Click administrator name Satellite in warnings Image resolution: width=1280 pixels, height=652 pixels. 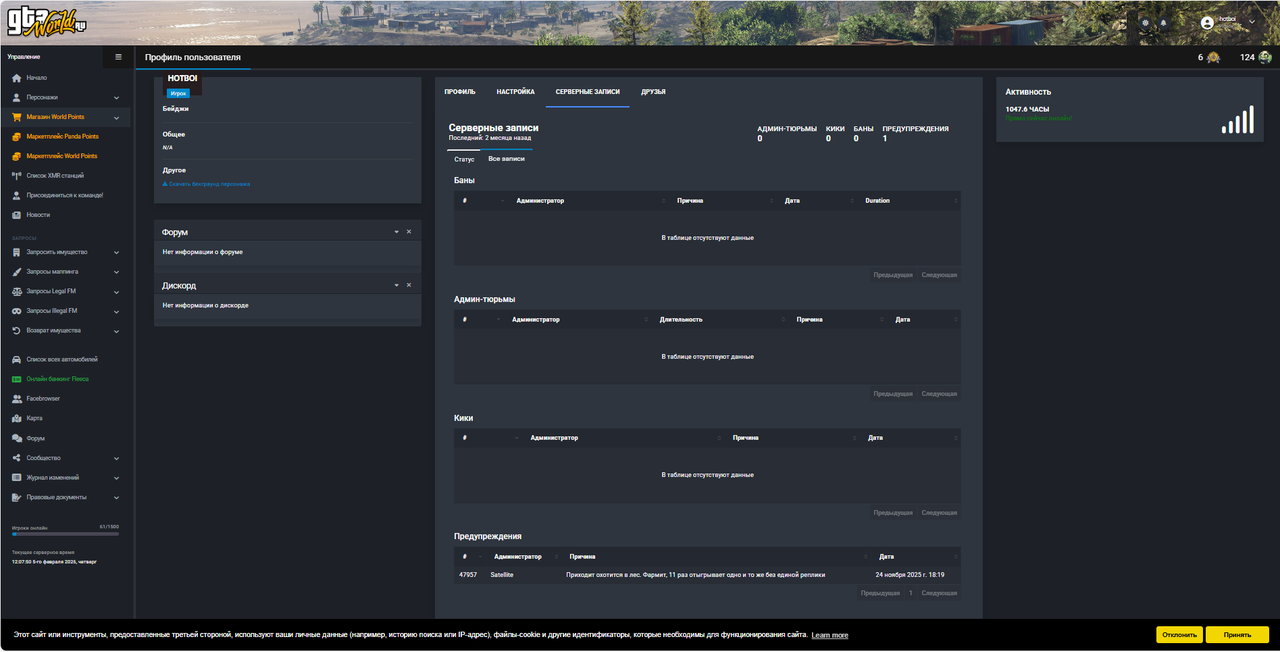pos(502,575)
